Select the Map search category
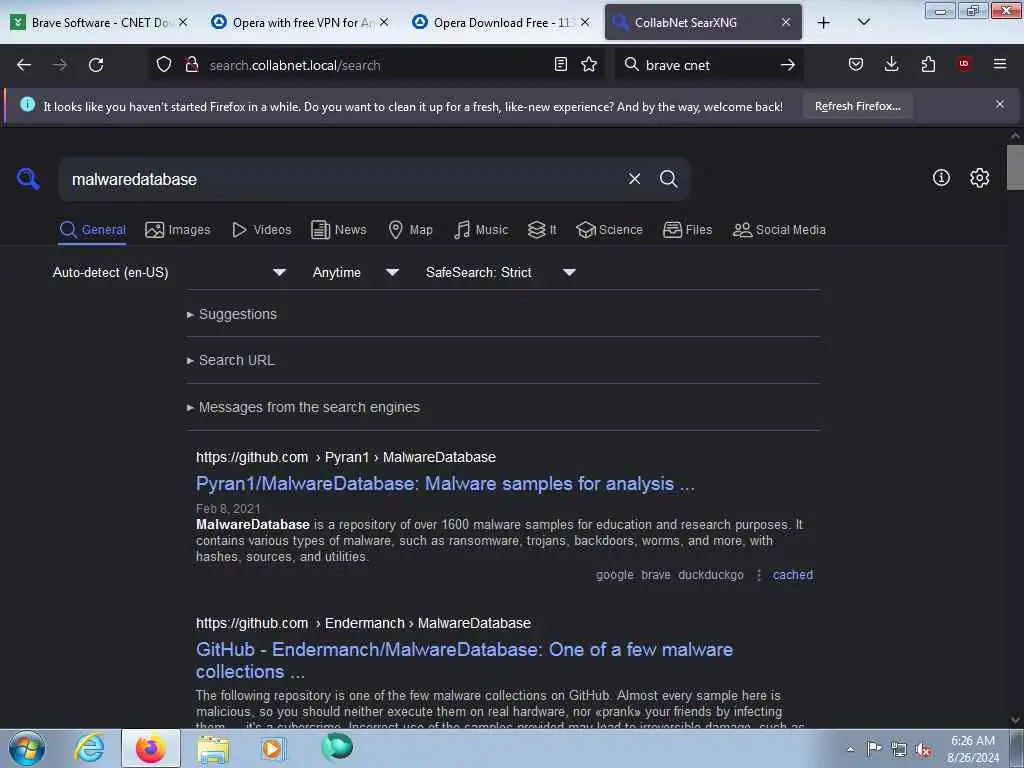 (x=411, y=230)
